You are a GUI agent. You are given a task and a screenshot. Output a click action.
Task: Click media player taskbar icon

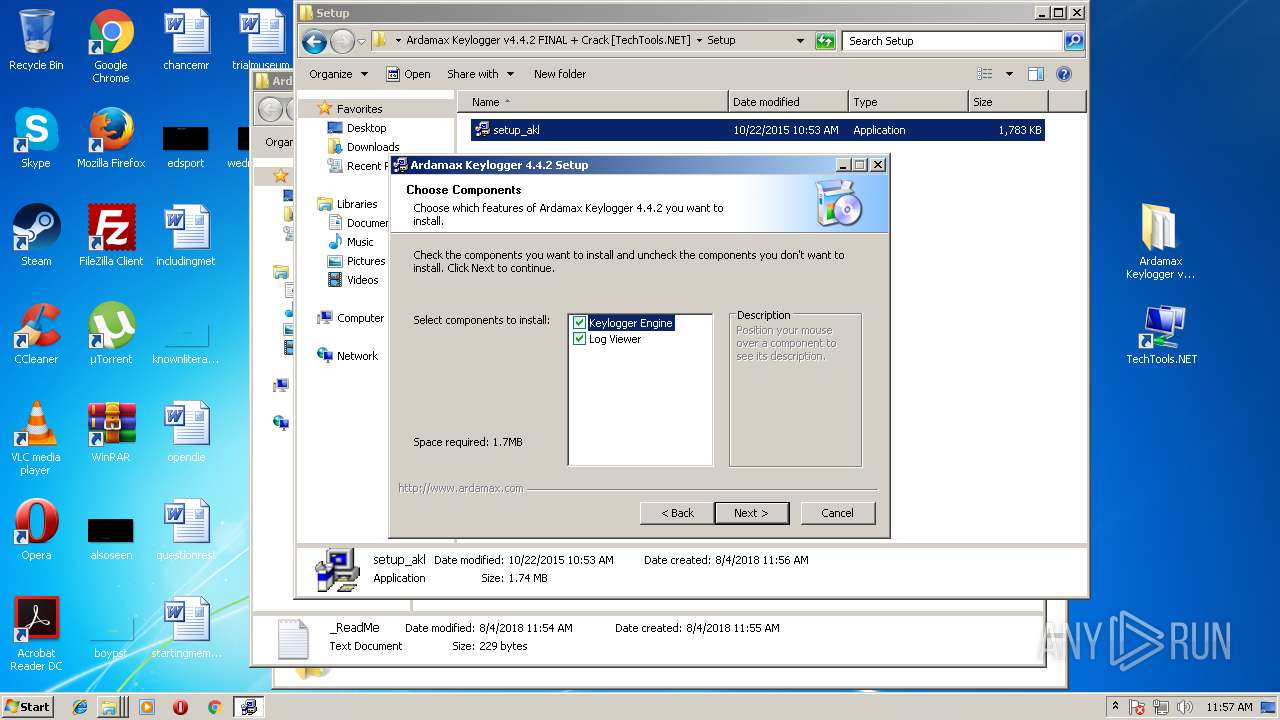pos(147,707)
